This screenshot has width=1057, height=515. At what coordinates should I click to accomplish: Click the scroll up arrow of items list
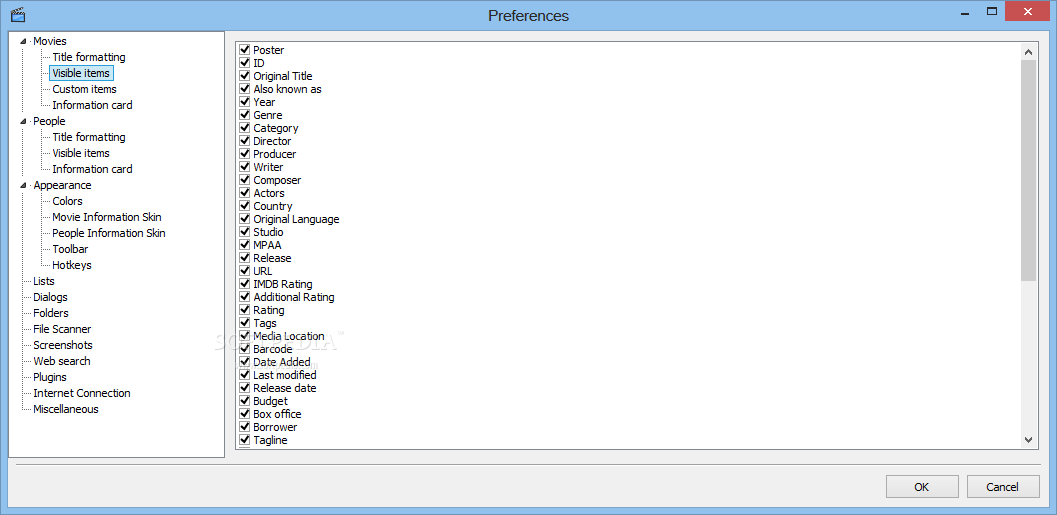tap(1028, 51)
